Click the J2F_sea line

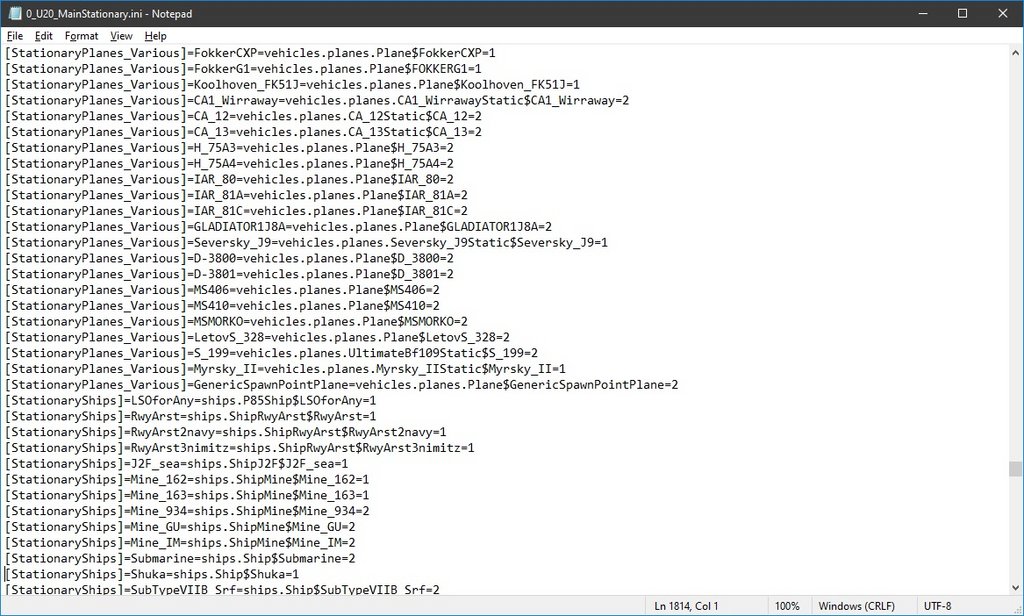(177, 463)
